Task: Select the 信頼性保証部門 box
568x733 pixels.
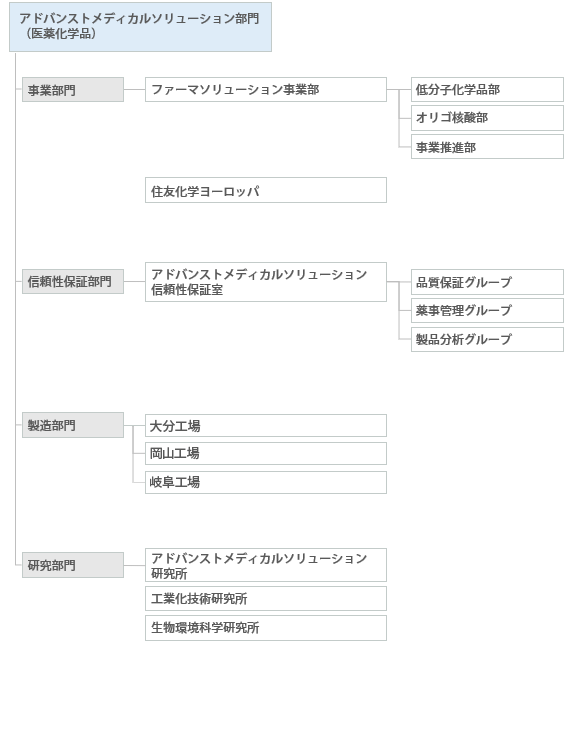Action: pos(73,281)
